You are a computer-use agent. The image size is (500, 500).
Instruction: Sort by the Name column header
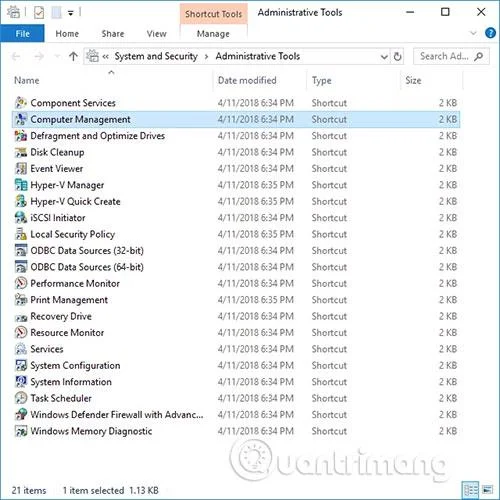click(x=27, y=80)
